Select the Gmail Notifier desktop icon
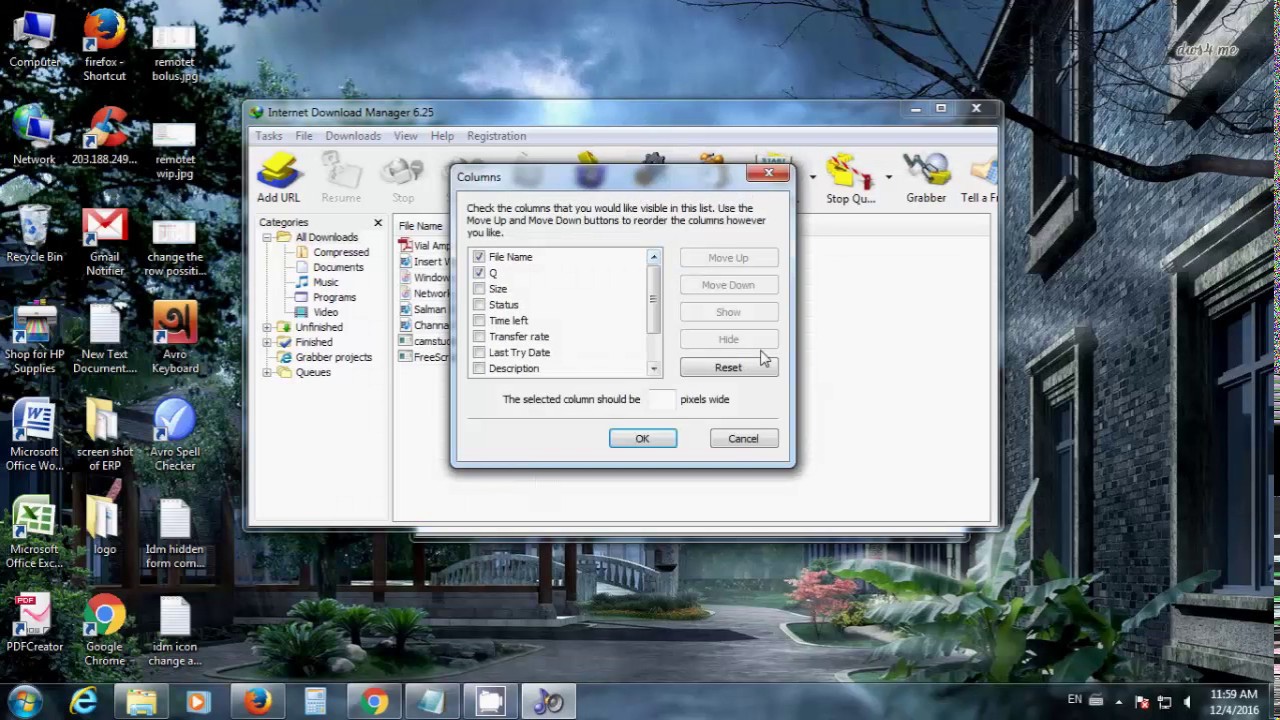Image resolution: width=1280 pixels, height=720 pixels. tap(105, 242)
